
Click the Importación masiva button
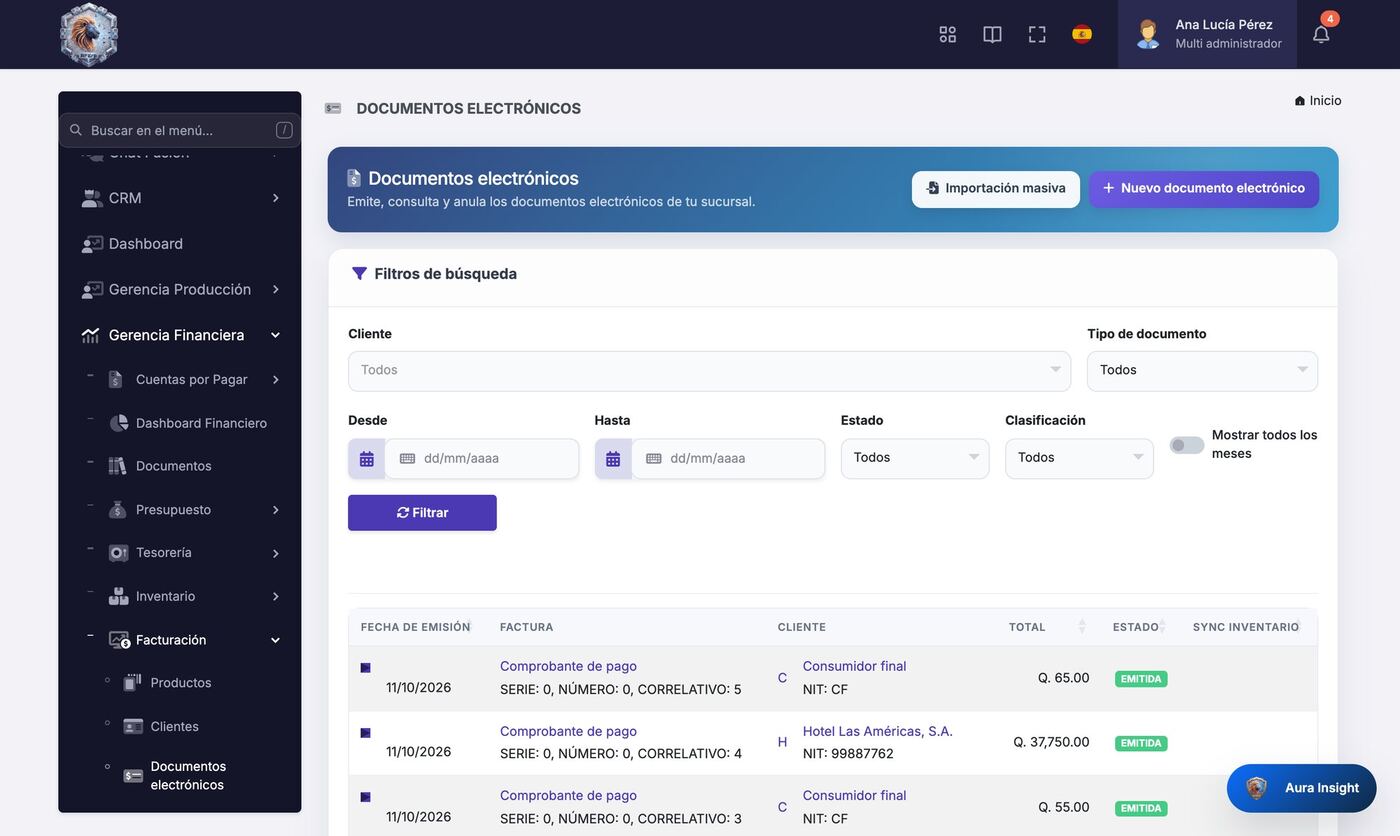pyautogui.click(x=996, y=189)
